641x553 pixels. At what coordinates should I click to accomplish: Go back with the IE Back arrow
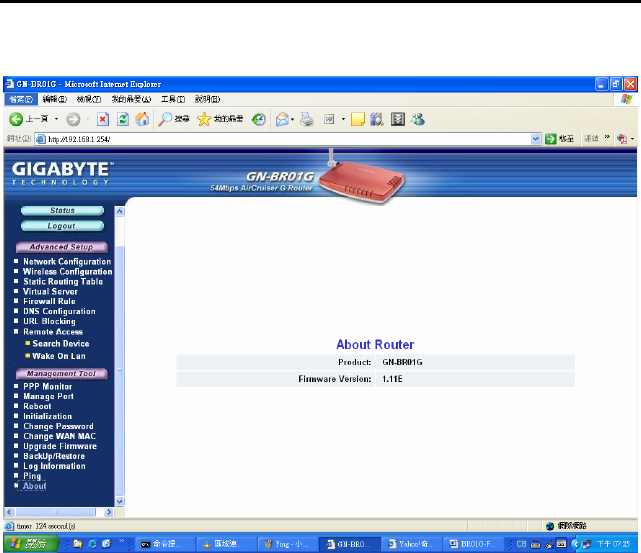(16, 119)
